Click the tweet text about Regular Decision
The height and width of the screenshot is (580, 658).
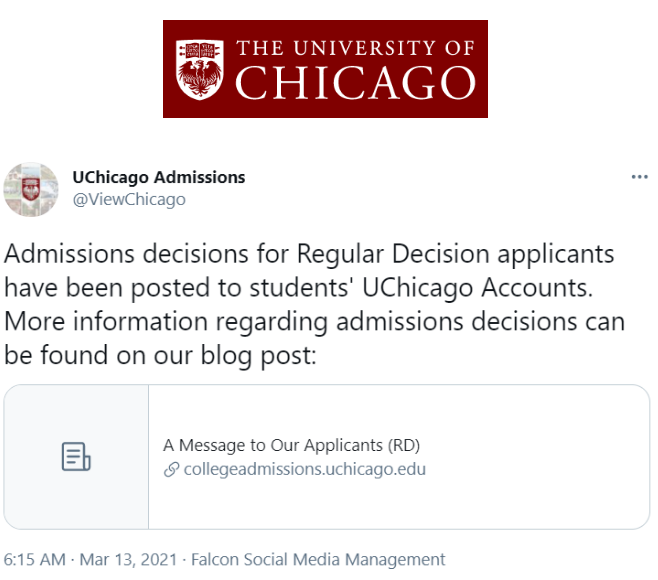tap(315, 304)
